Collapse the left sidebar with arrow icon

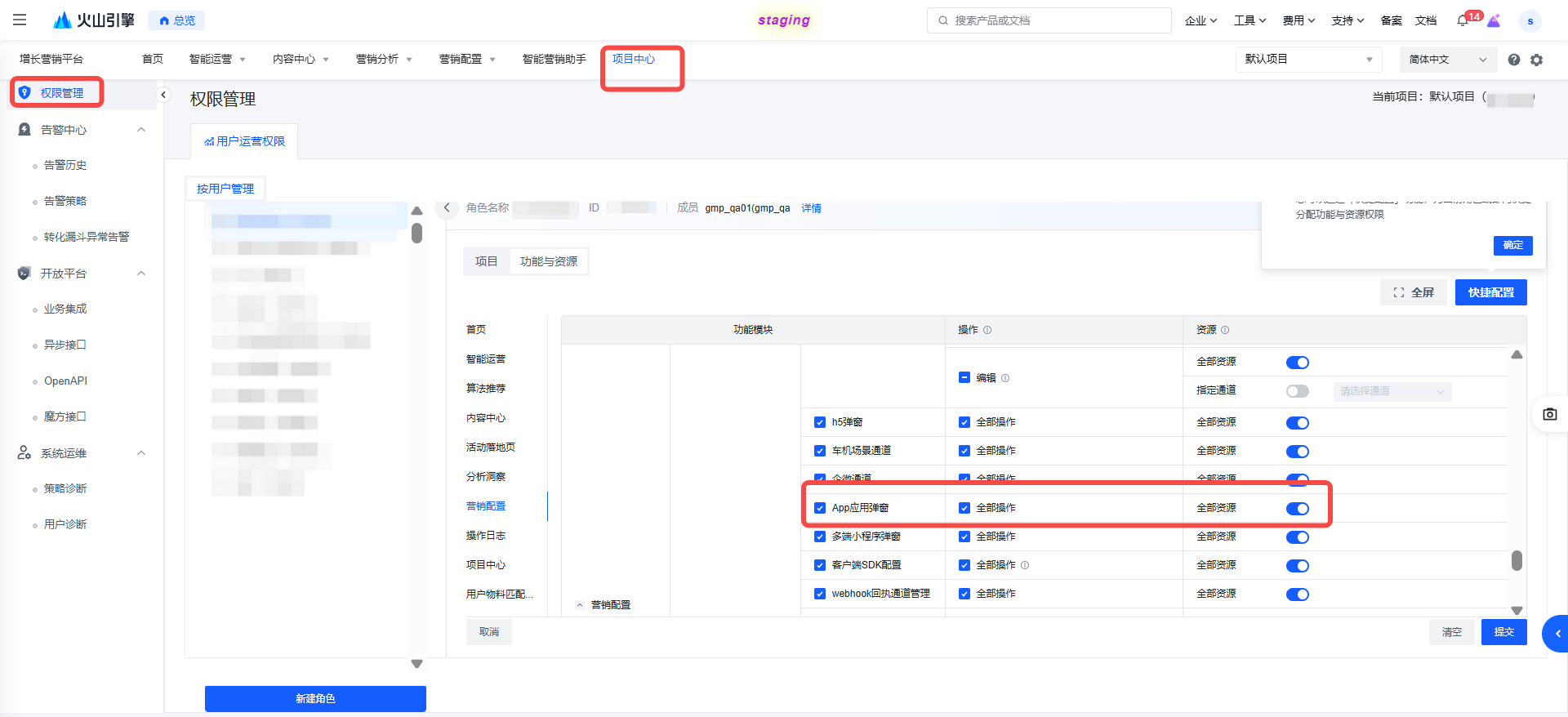[163, 95]
